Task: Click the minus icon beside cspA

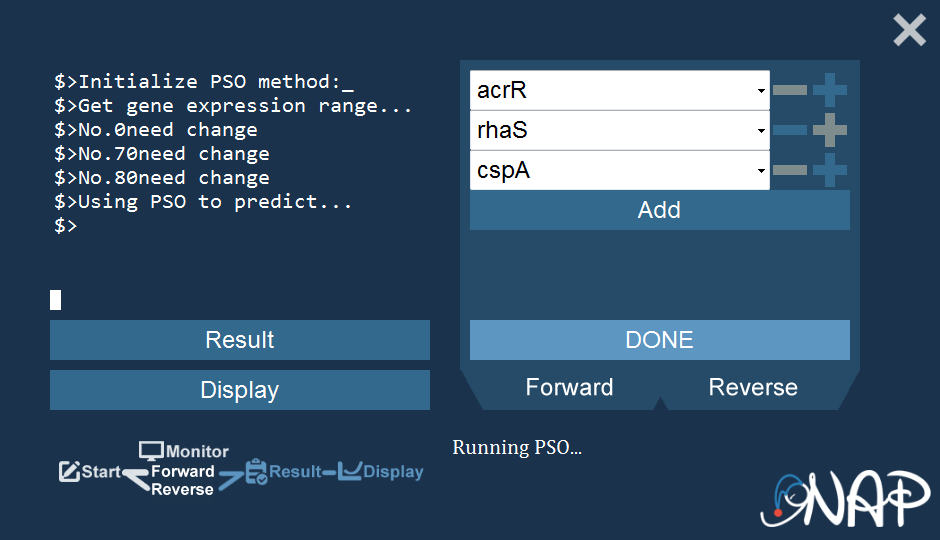Action: coord(790,170)
